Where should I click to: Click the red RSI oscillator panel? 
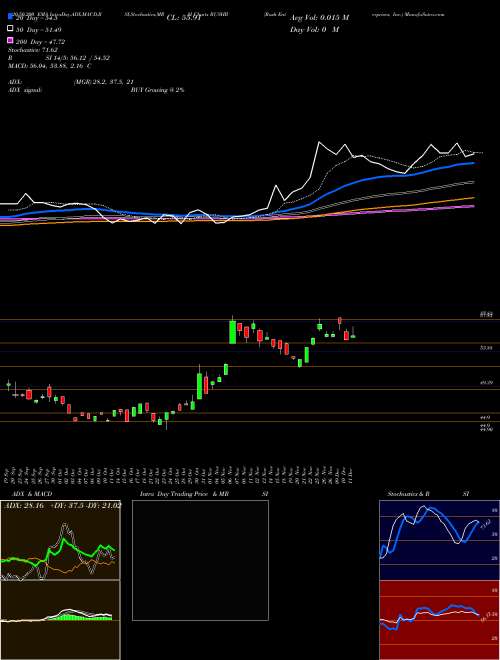click(439, 620)
